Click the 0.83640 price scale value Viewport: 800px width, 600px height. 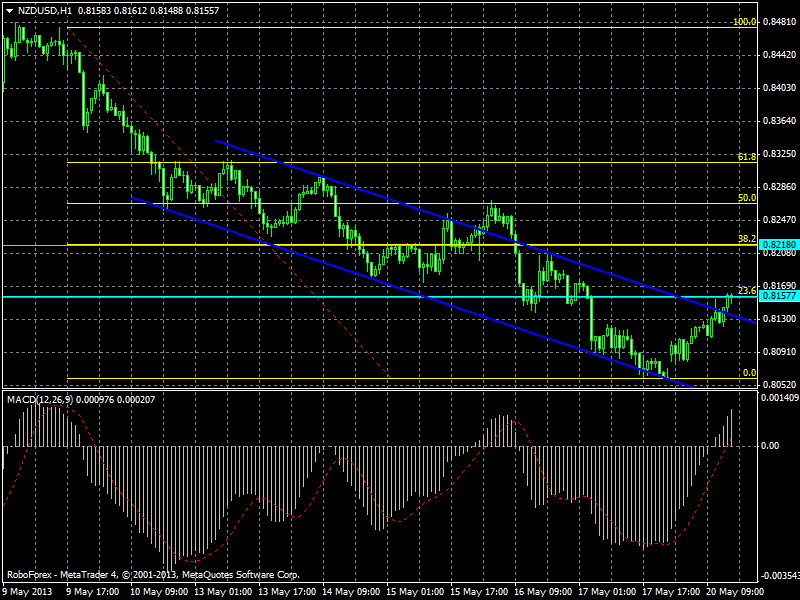point(780,121)
